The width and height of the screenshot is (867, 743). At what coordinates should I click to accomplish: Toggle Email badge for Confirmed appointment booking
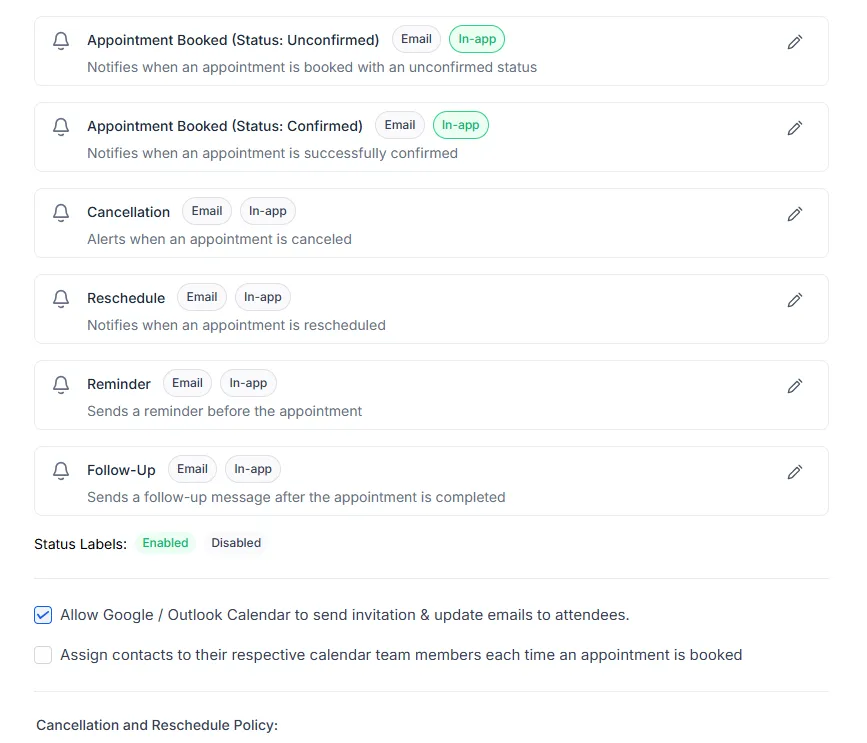400,125
